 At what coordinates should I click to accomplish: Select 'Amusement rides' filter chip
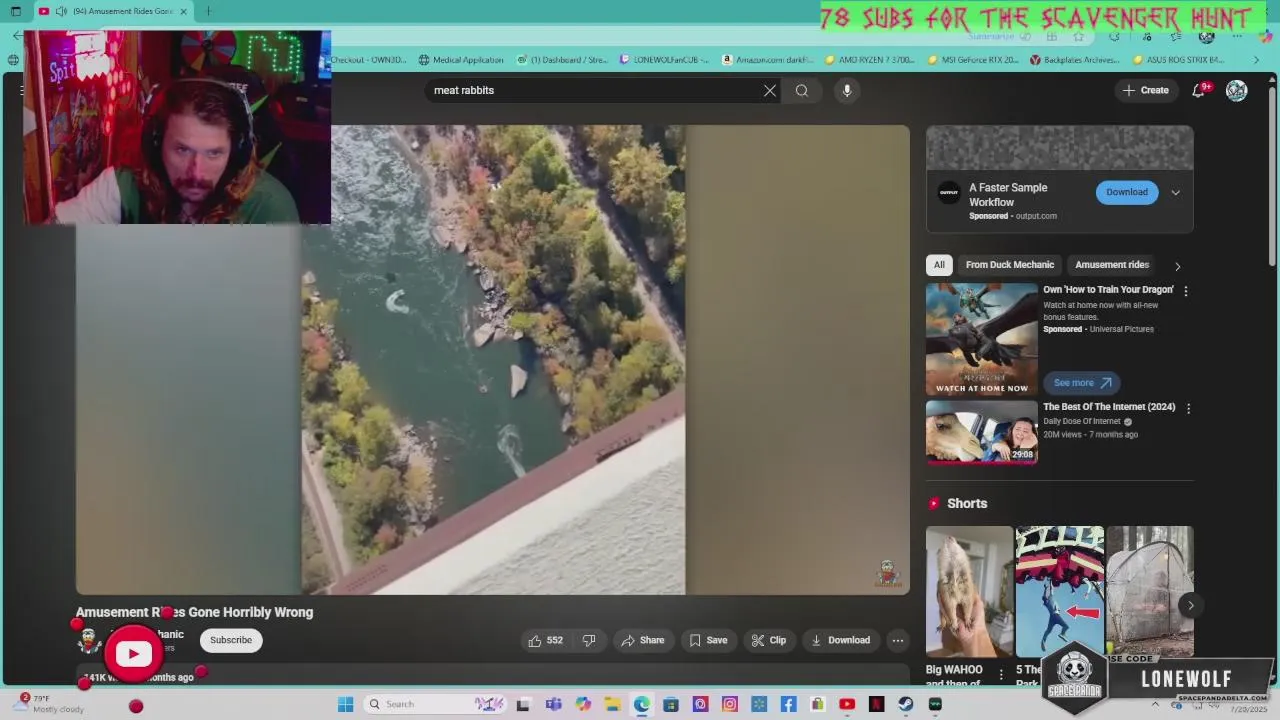tap(1111, 265)
